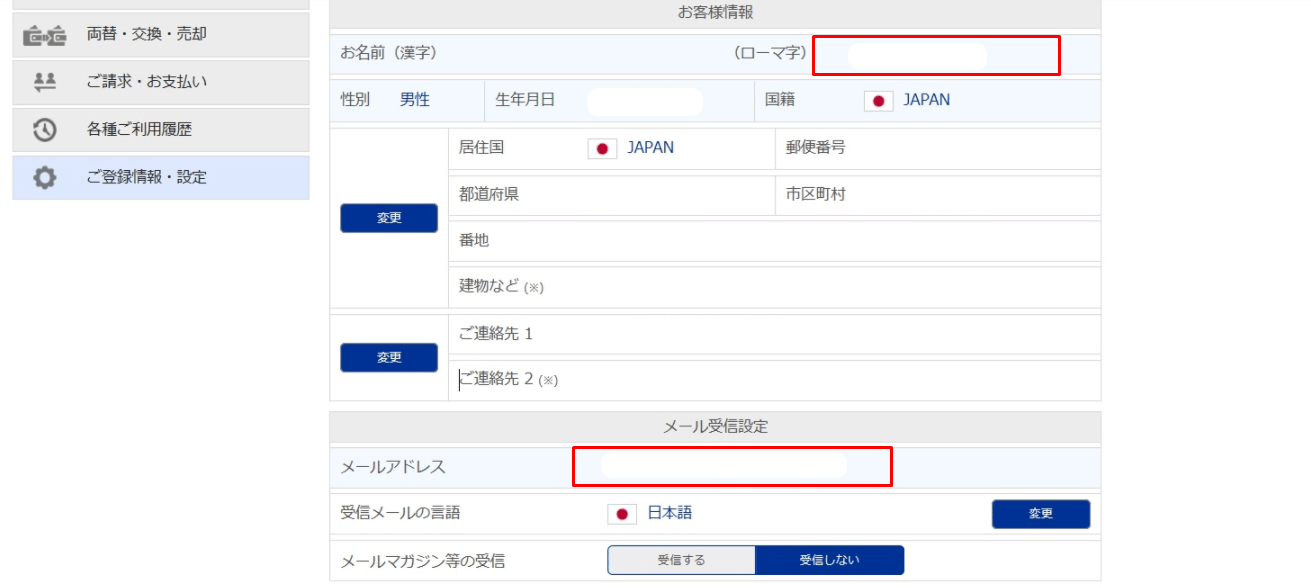Screen dimensions: 1311x588
Task: Click the gear icon for ご登録情報・設定
Action: click(x=44, y=178)
